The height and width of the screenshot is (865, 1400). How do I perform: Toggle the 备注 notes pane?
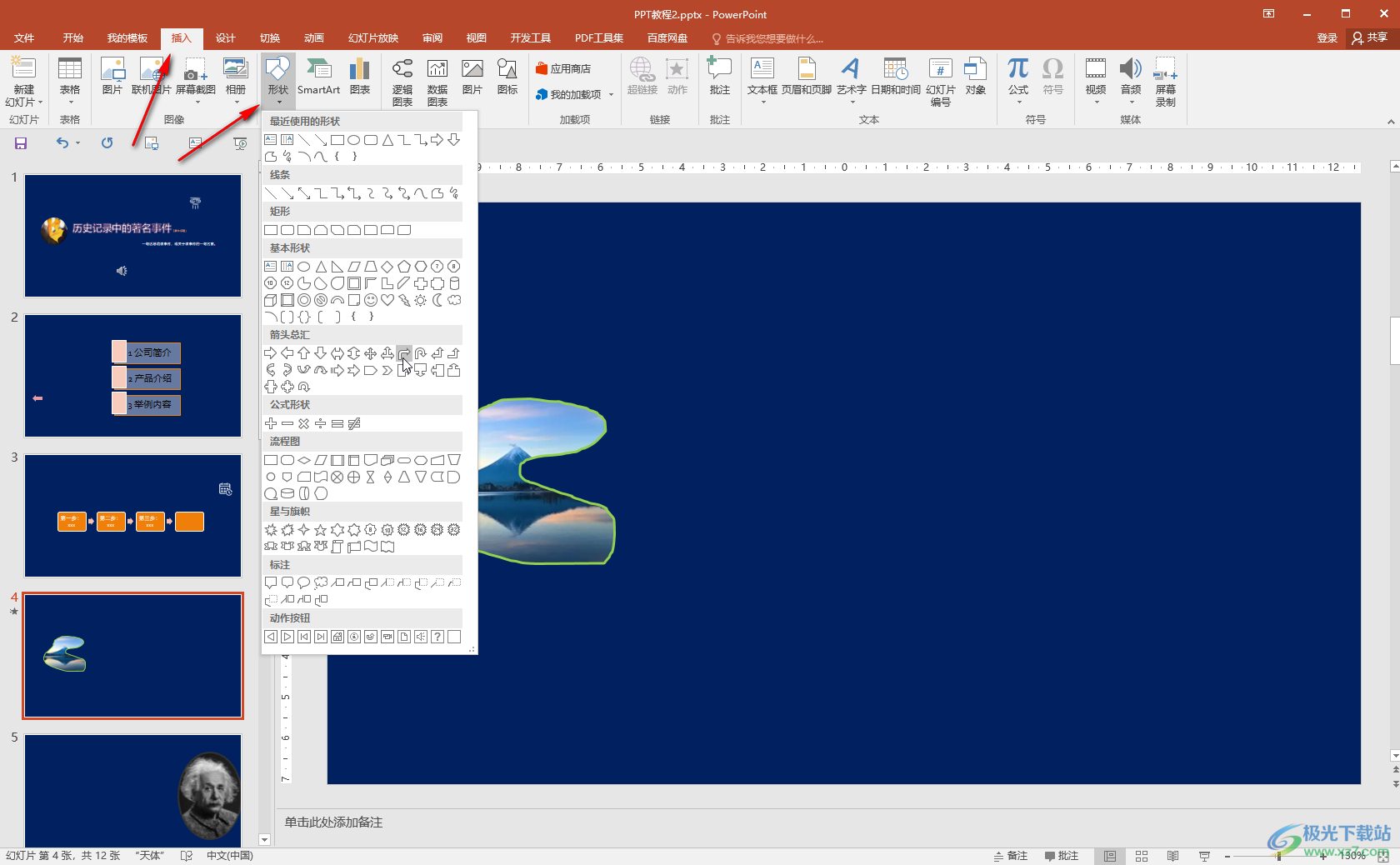tap(1011, 856)
